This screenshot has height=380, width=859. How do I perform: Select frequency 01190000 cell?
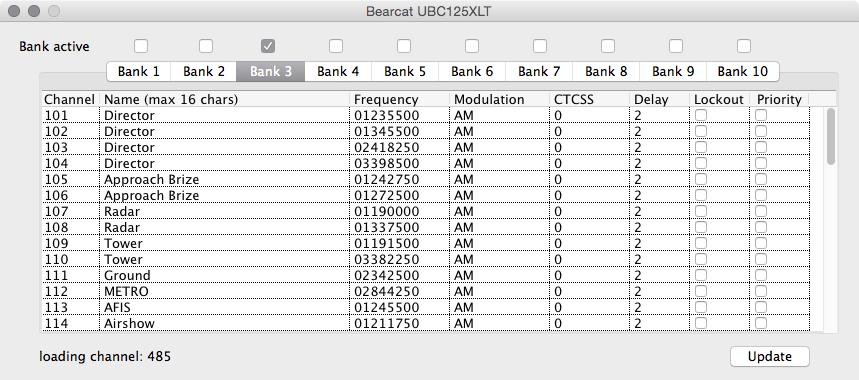(x=399, y=211)
